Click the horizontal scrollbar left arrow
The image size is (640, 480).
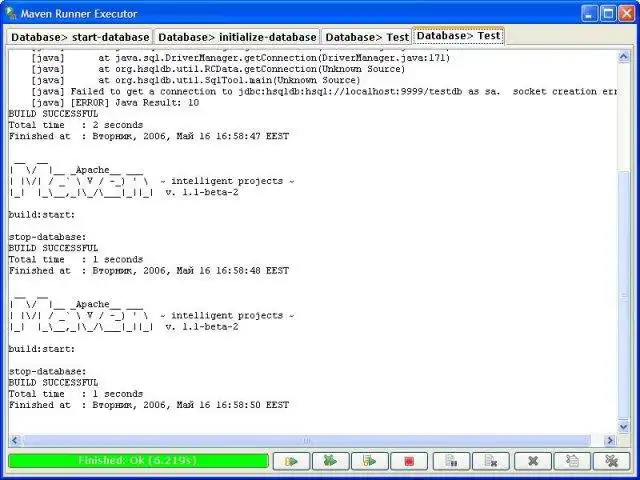[x=15, y=440]
